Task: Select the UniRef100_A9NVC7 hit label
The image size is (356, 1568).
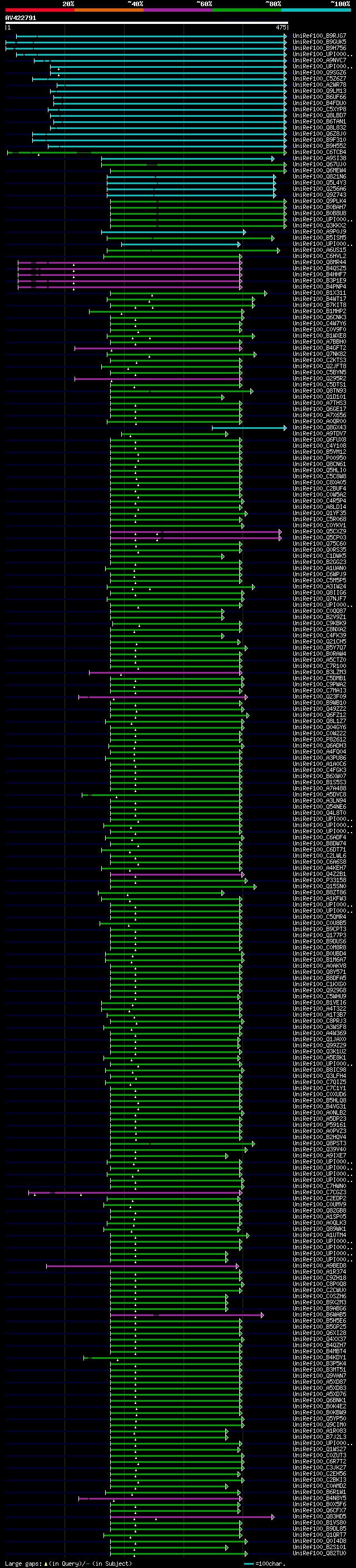Action: tap(319, 60)
